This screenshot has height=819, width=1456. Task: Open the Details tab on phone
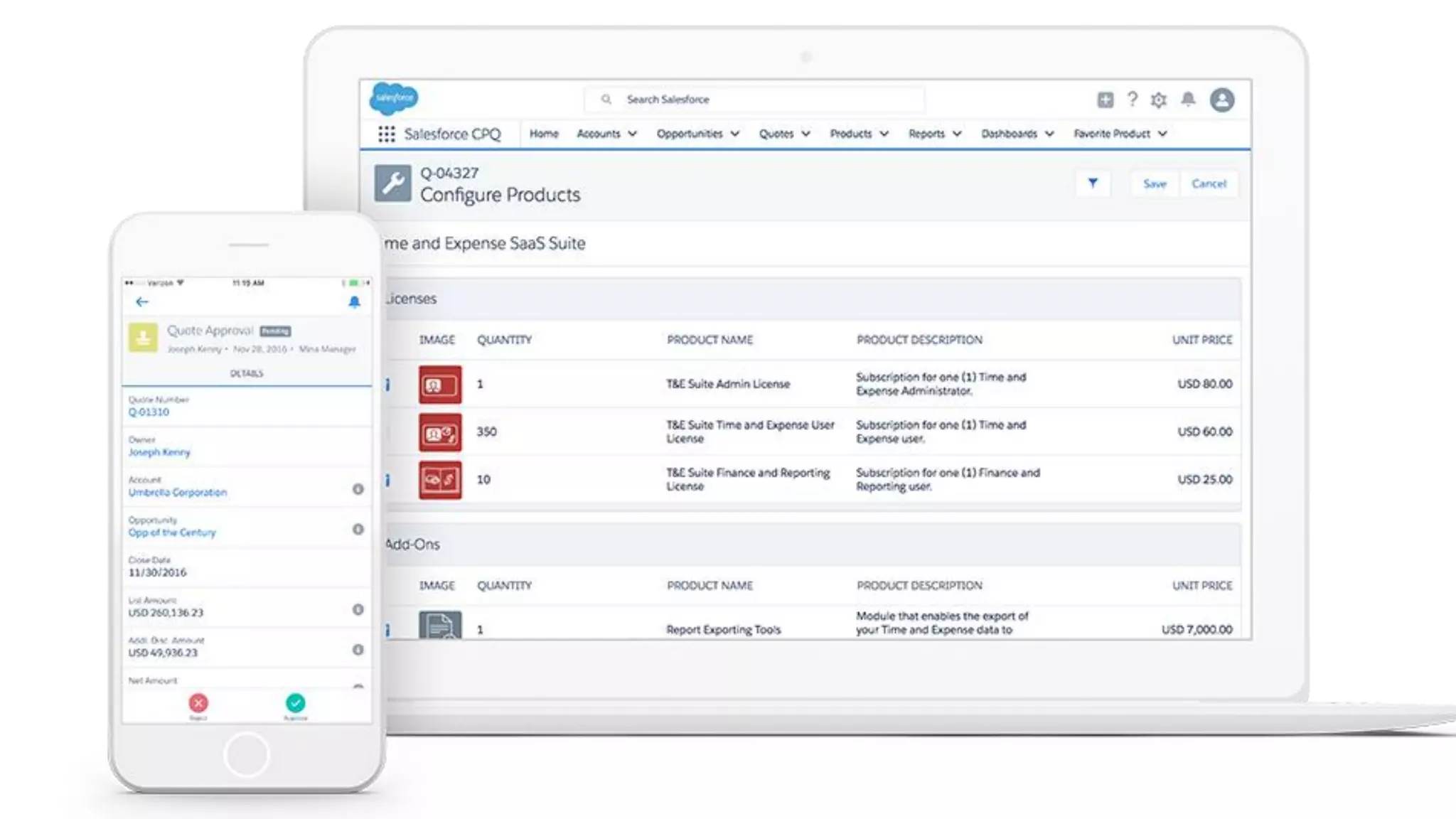pyautogui.click(x=247, y=373)
